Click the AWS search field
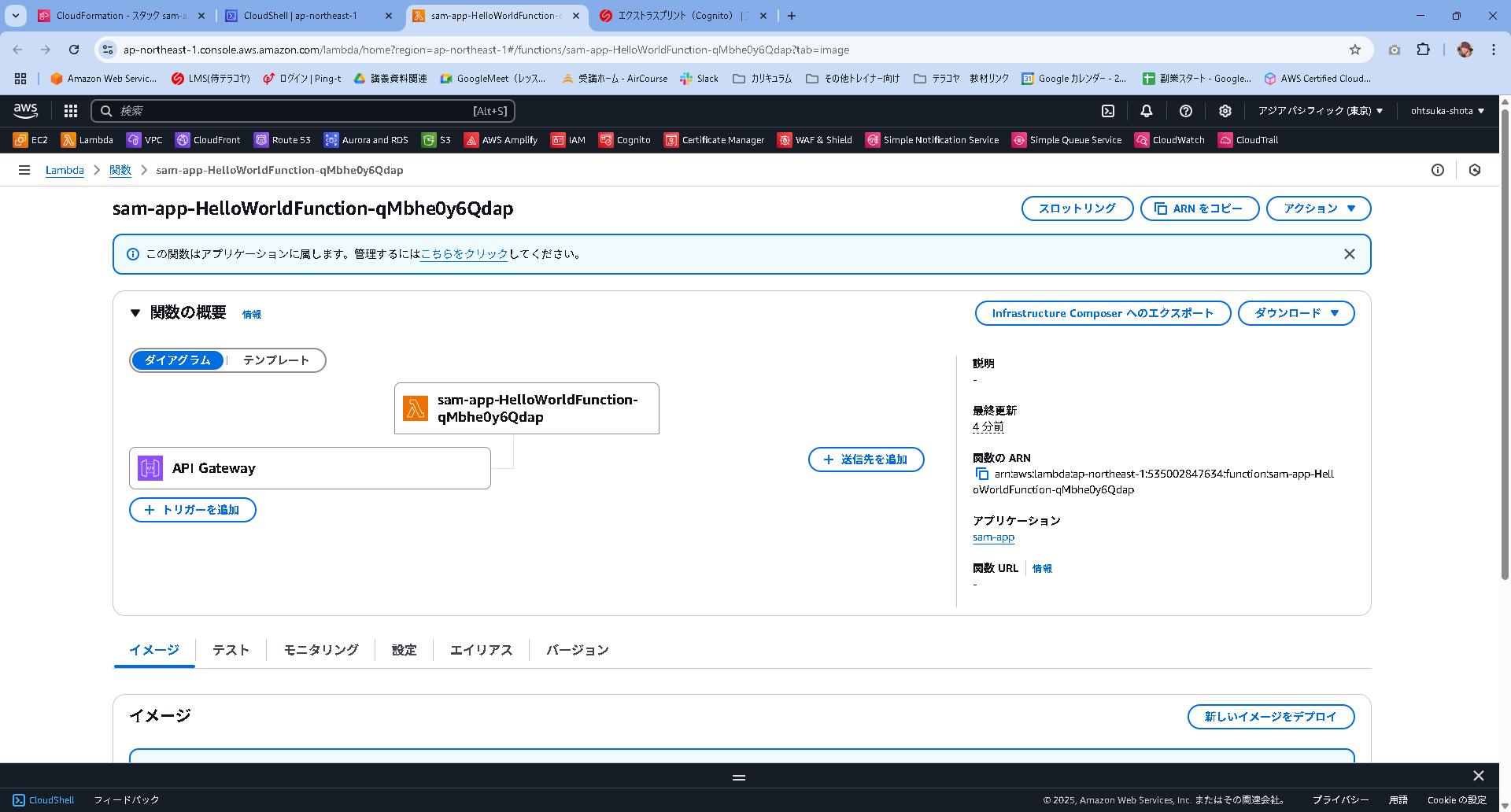This screenshot has height=812, width=1511. click(x=303, y=111)
